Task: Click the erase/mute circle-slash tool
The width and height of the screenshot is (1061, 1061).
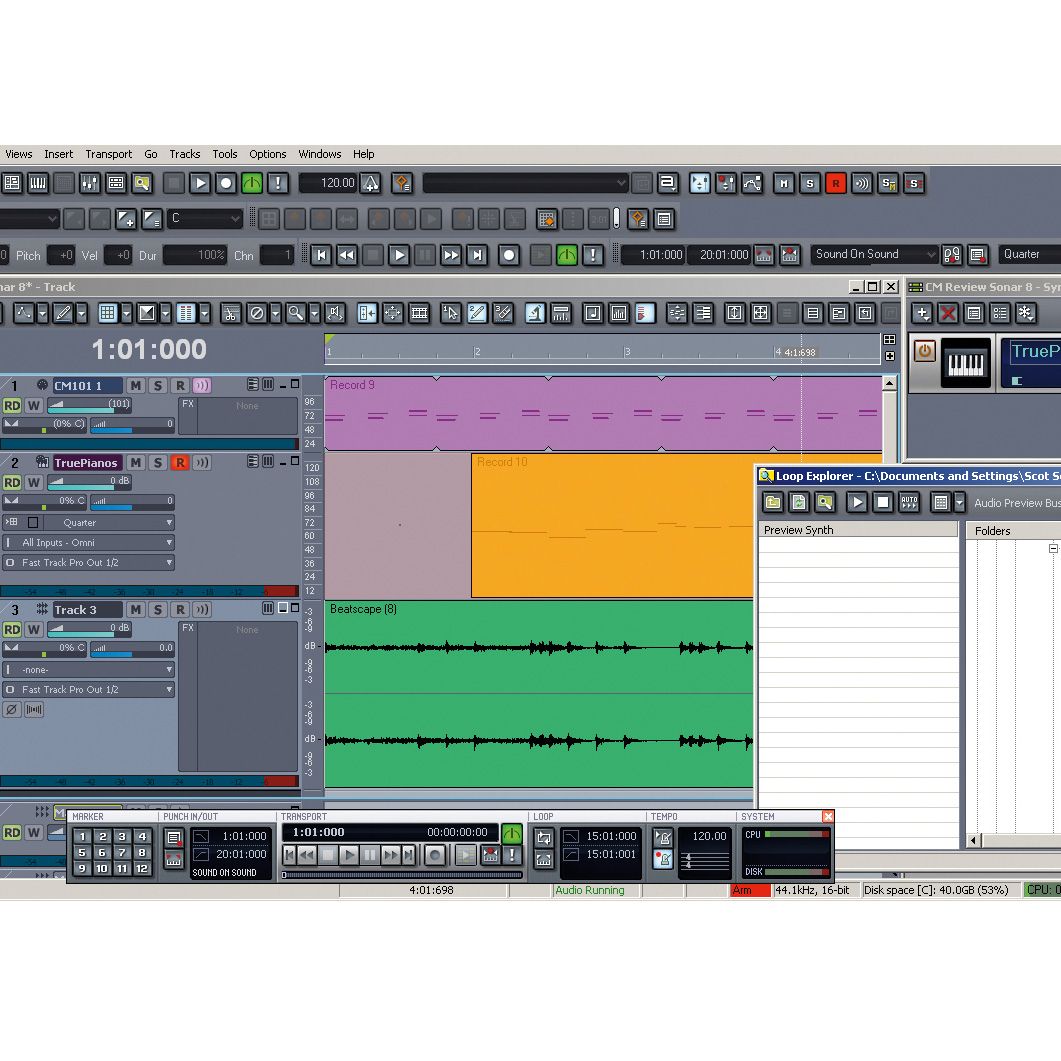Action: (x=256, y=313)
